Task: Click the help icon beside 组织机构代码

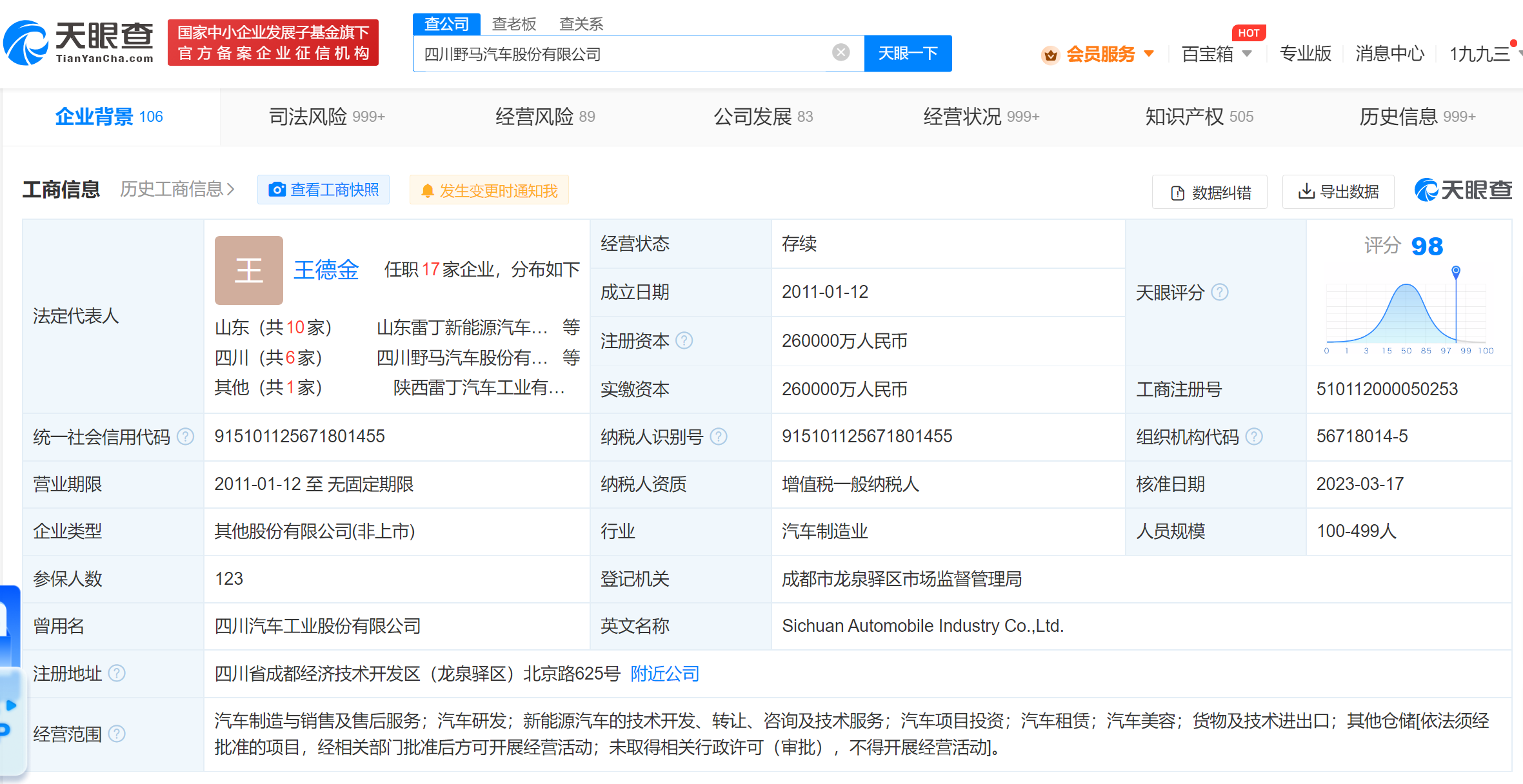Action: (x=1254, y=436)
